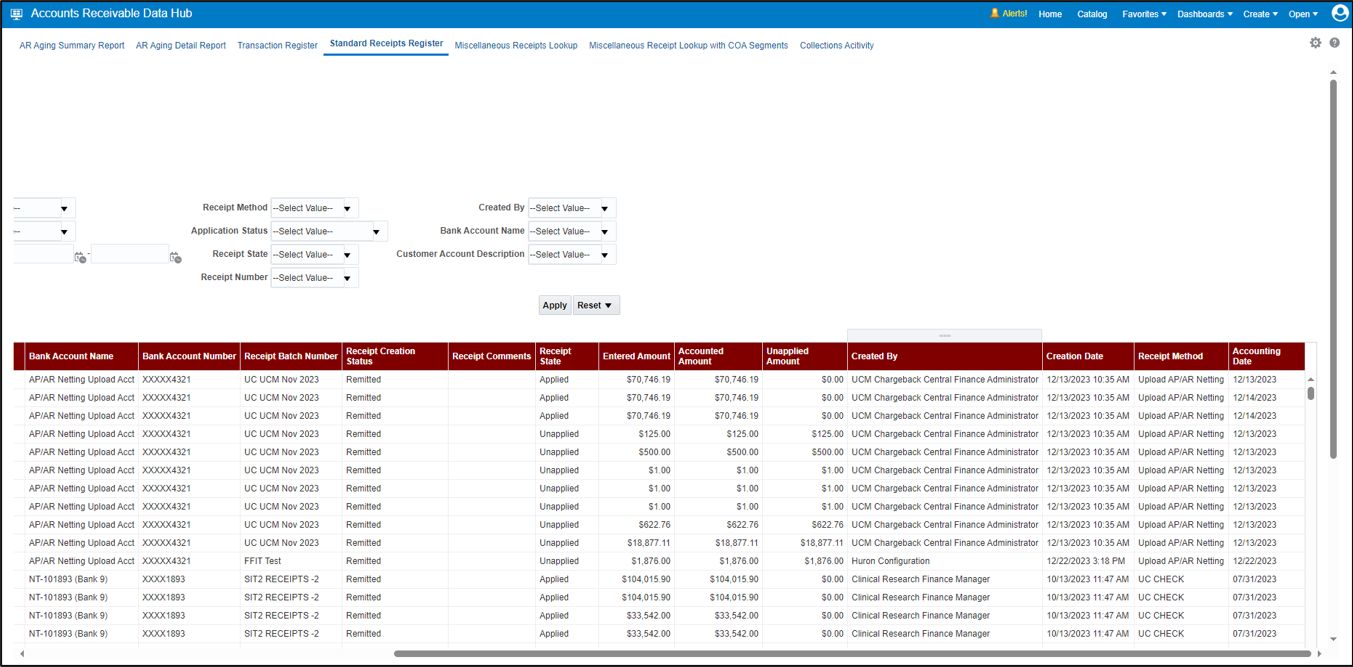Screen dimensions: 1353x667
Task: Switch to the Collections Activity tab
Action: tap(836, 45)
